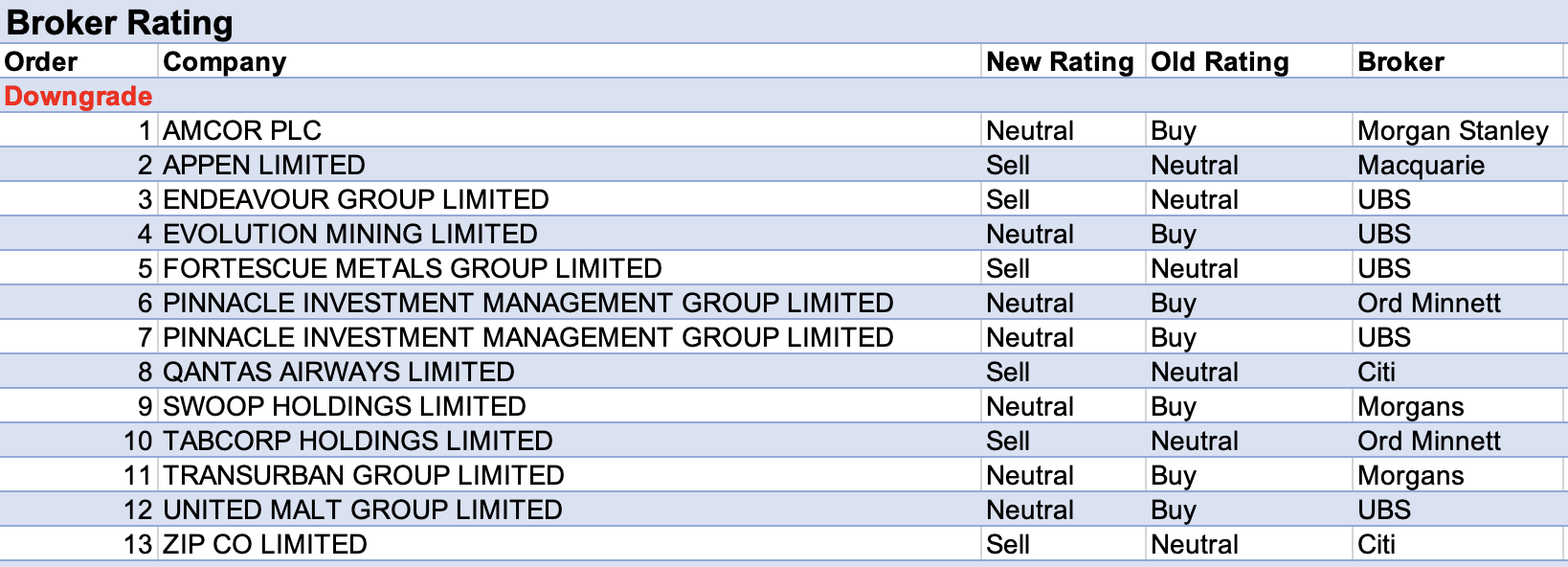Image resolution: width=1568 pixels, height=567 pixels.
Task: Select the Morgan Stanley broker cell
Action: coord(1452,130)
